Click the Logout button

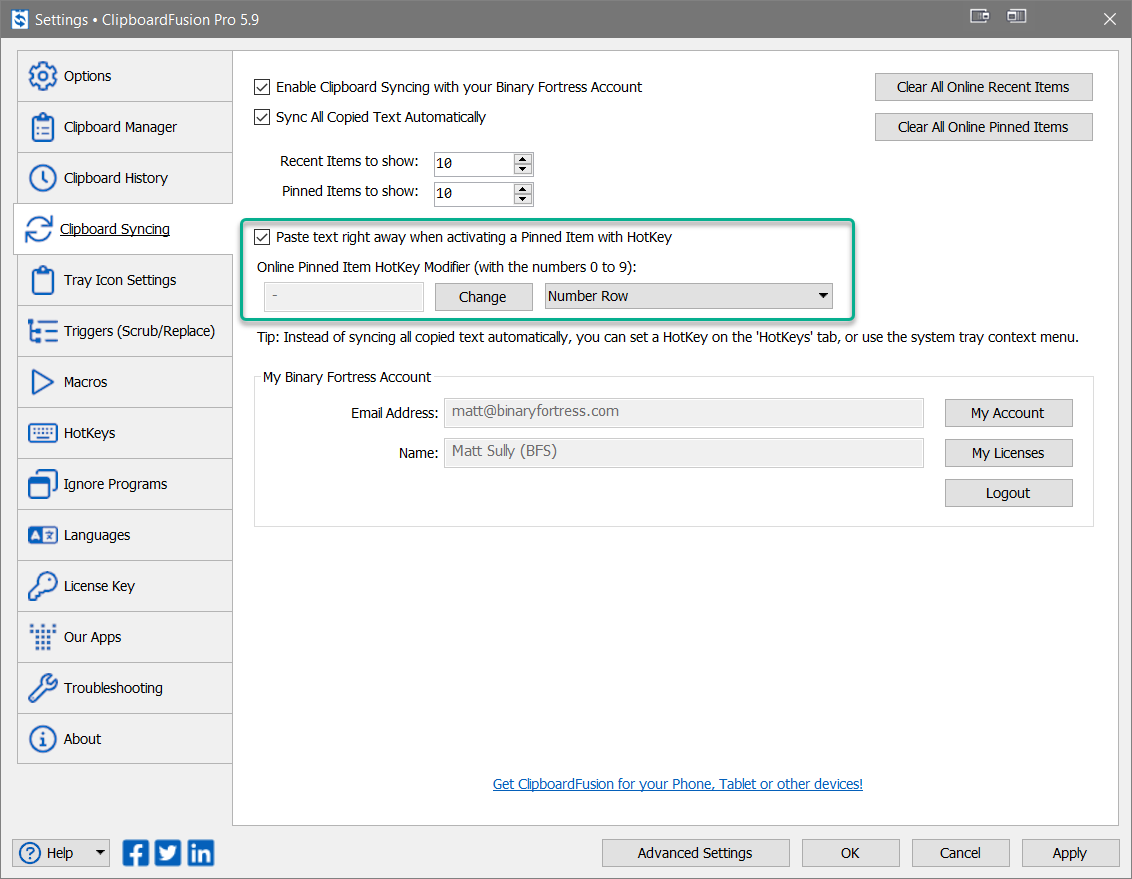point(1008,493)
